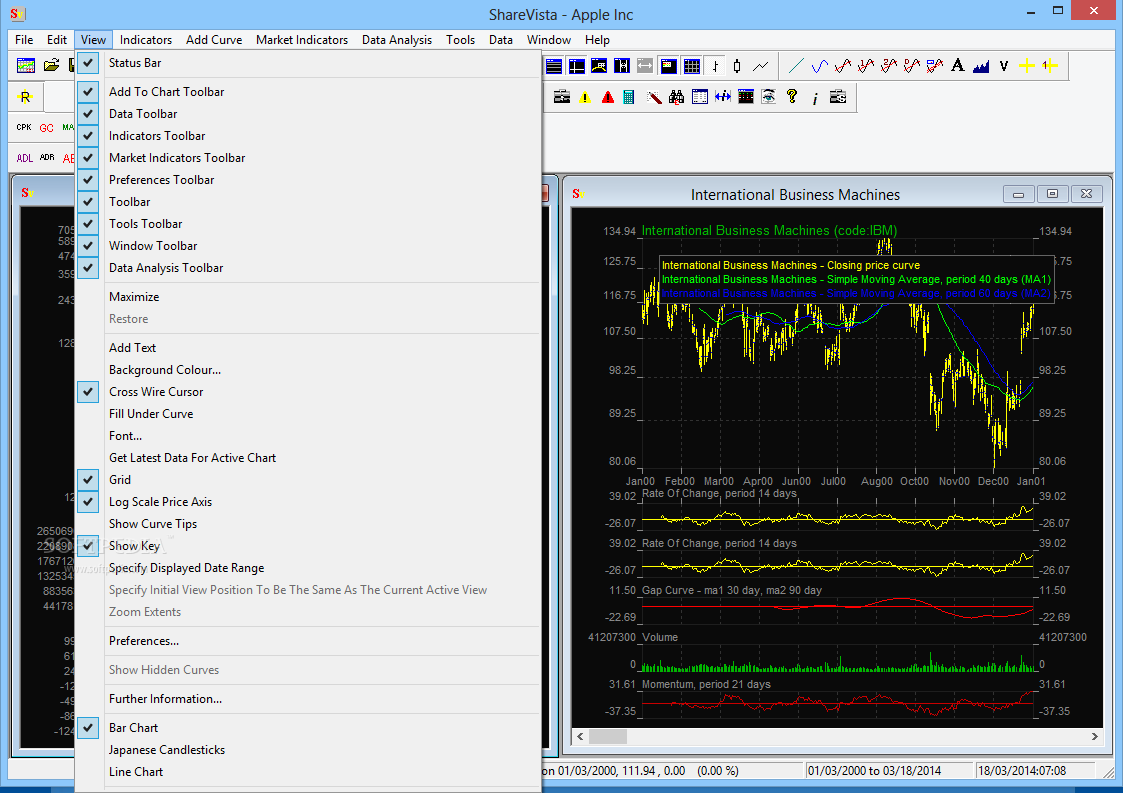Click the horizontal lines window icon
Screen dimensions: 1123x793
click(x=554, y=66)
